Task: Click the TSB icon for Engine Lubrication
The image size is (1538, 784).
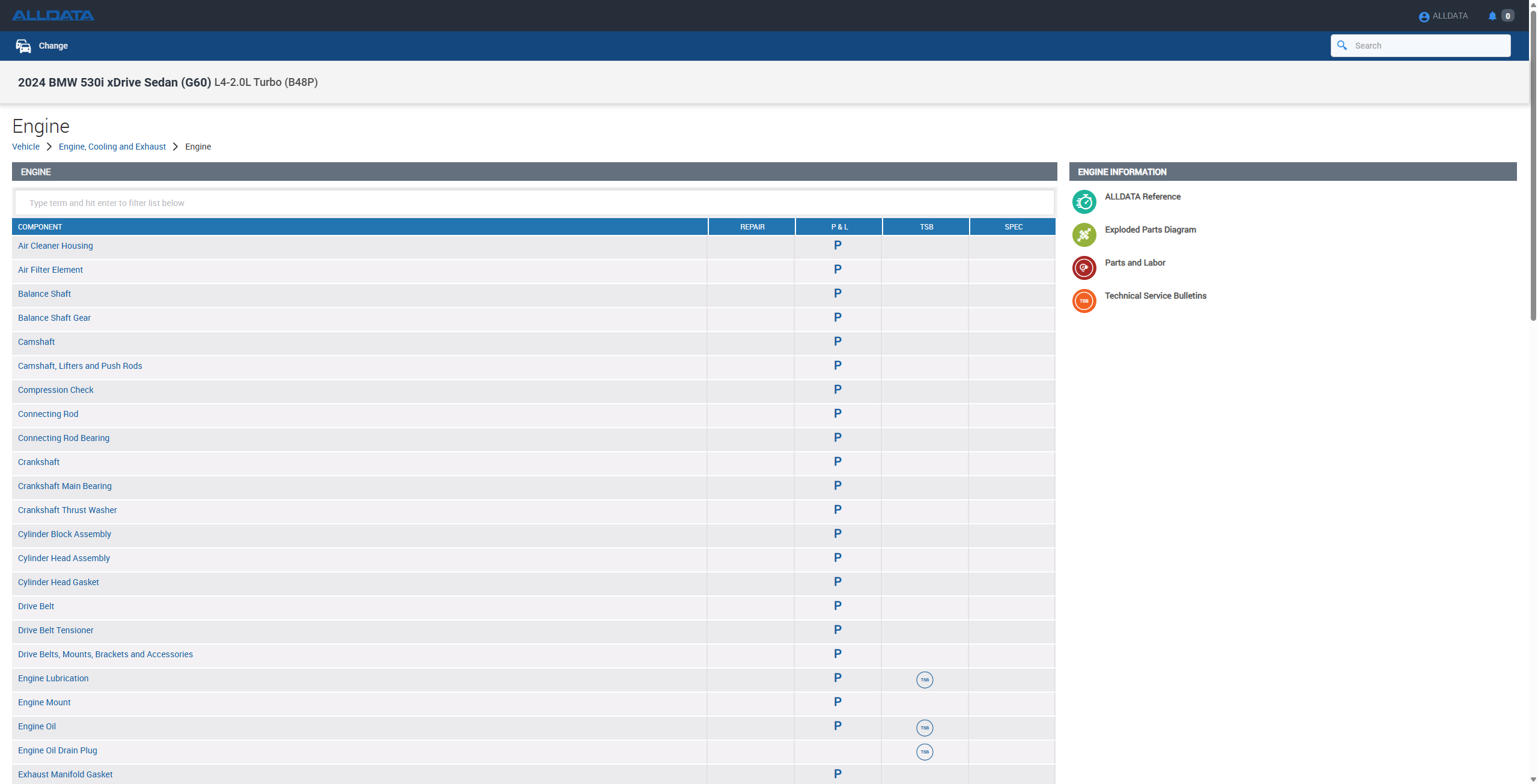Action: point(925,679)
